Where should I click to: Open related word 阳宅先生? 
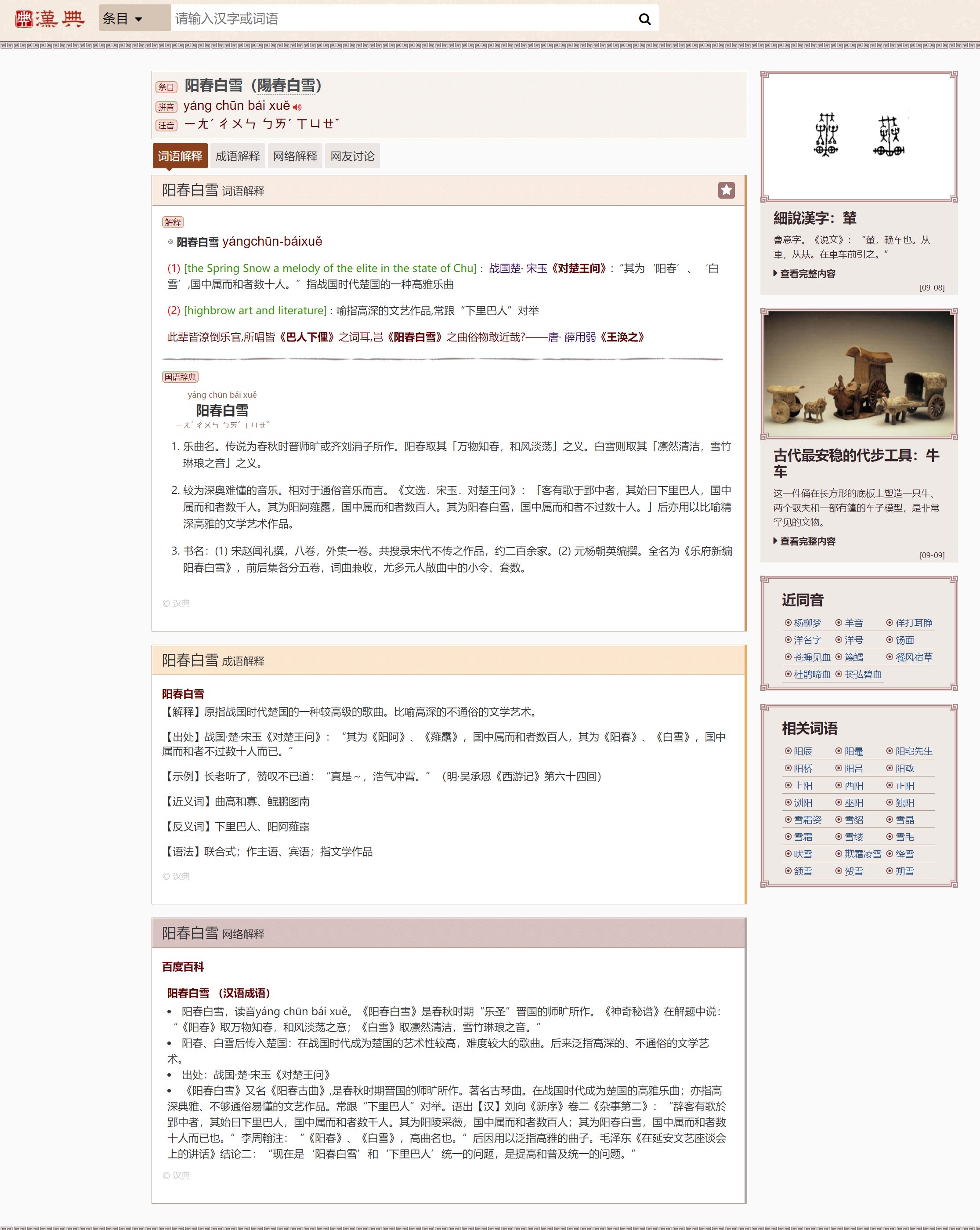click(x=913, y=751)
